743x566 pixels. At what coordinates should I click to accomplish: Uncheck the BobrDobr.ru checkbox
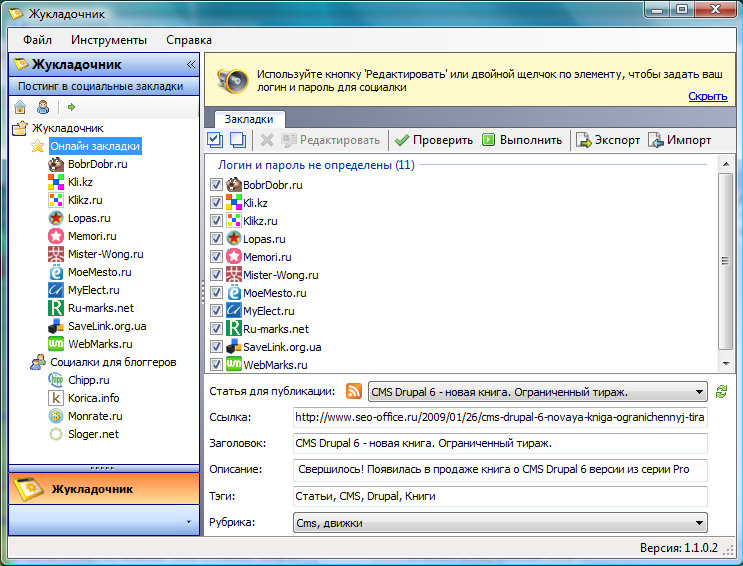216,185
